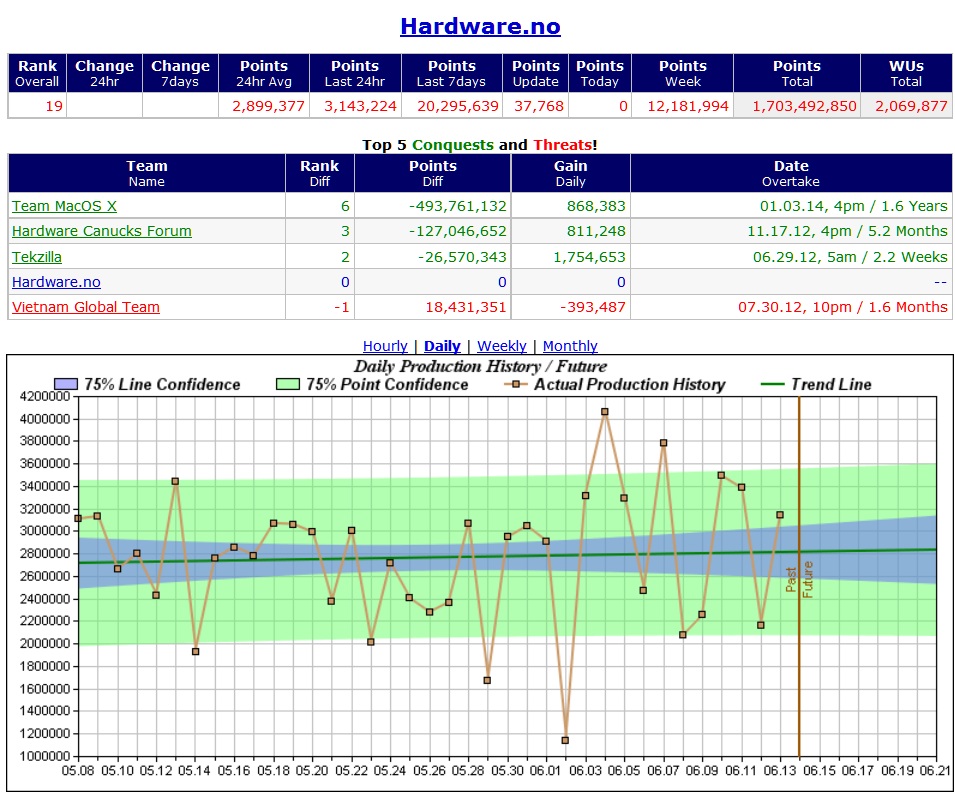Open Hardware Canucks Forum team link

(102, 231)
